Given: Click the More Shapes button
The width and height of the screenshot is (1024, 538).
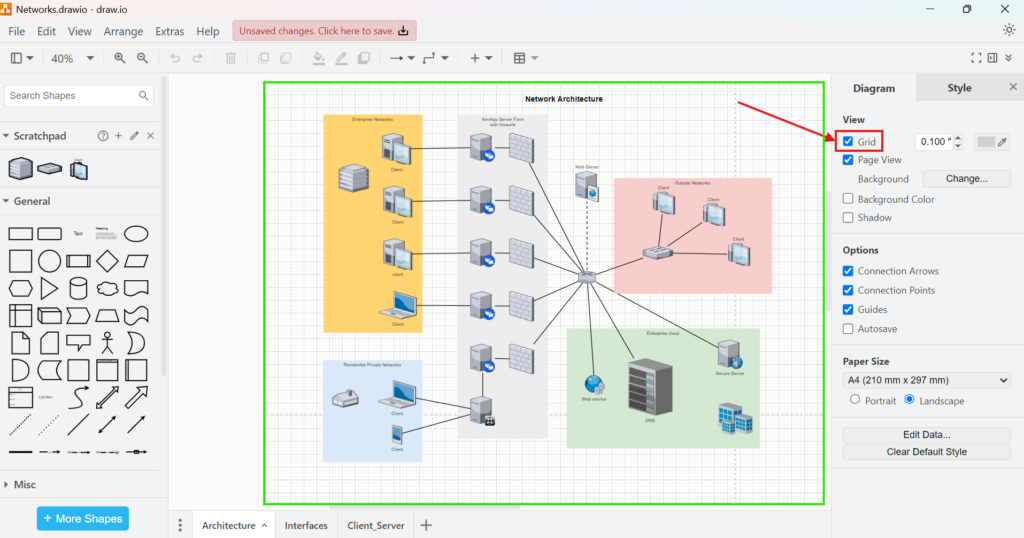Looking at the screenshot, I should [x=83, y=518].
